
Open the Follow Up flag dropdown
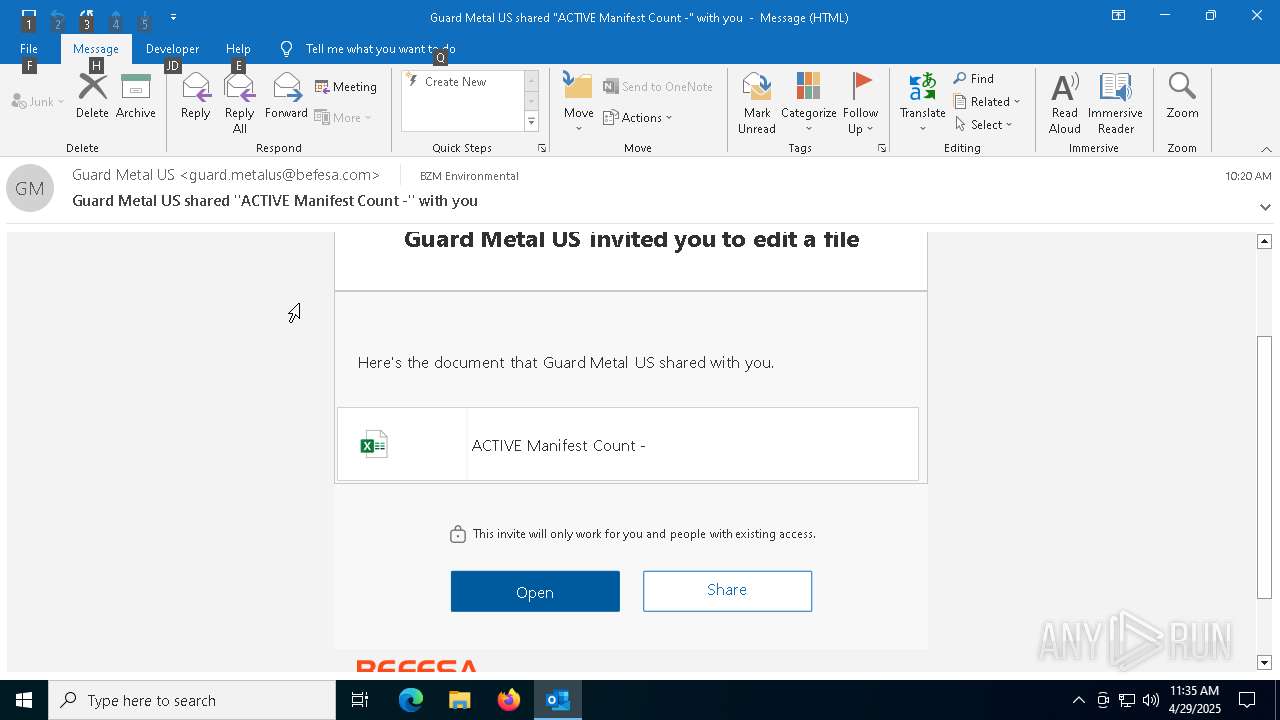[x=860, y=102]
